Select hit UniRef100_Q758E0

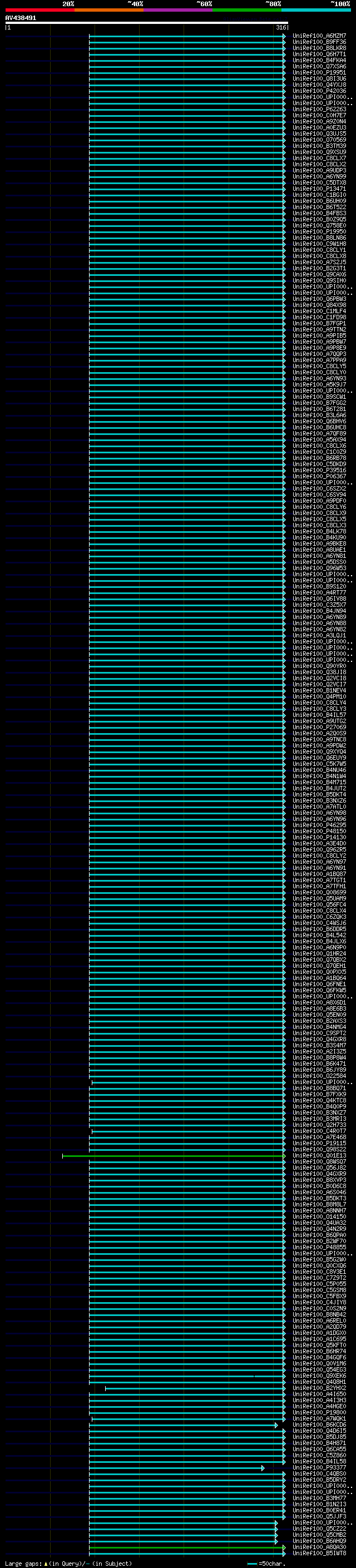(319, 226)
